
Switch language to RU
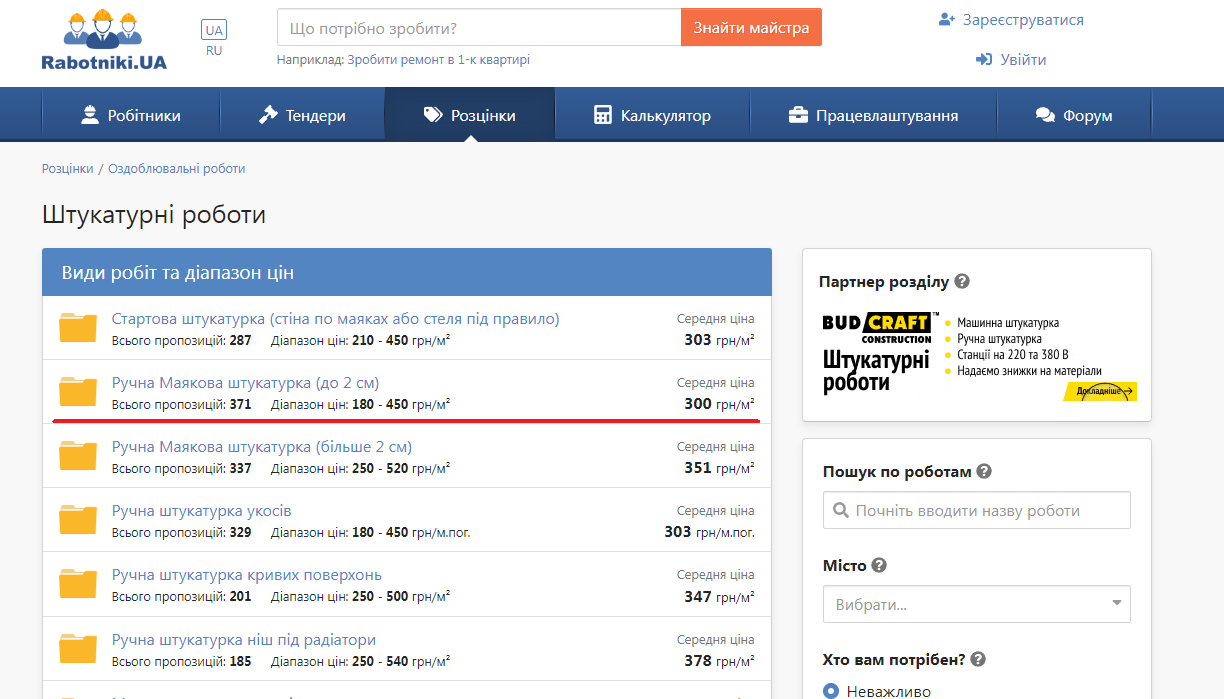pyautogui.click(x=214, y=50)
